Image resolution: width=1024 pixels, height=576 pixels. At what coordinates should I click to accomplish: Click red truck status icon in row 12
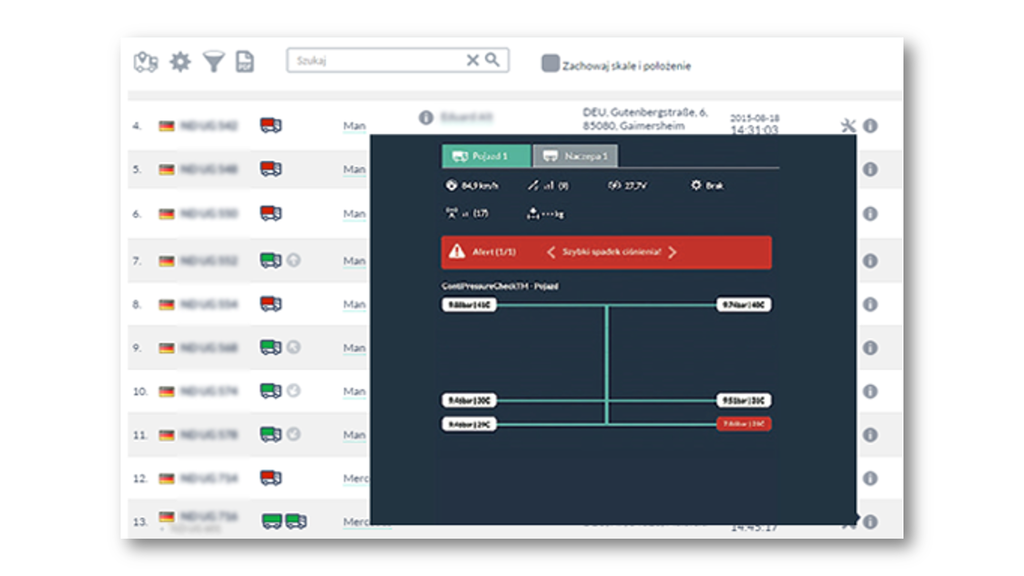[x=271, y=478]
